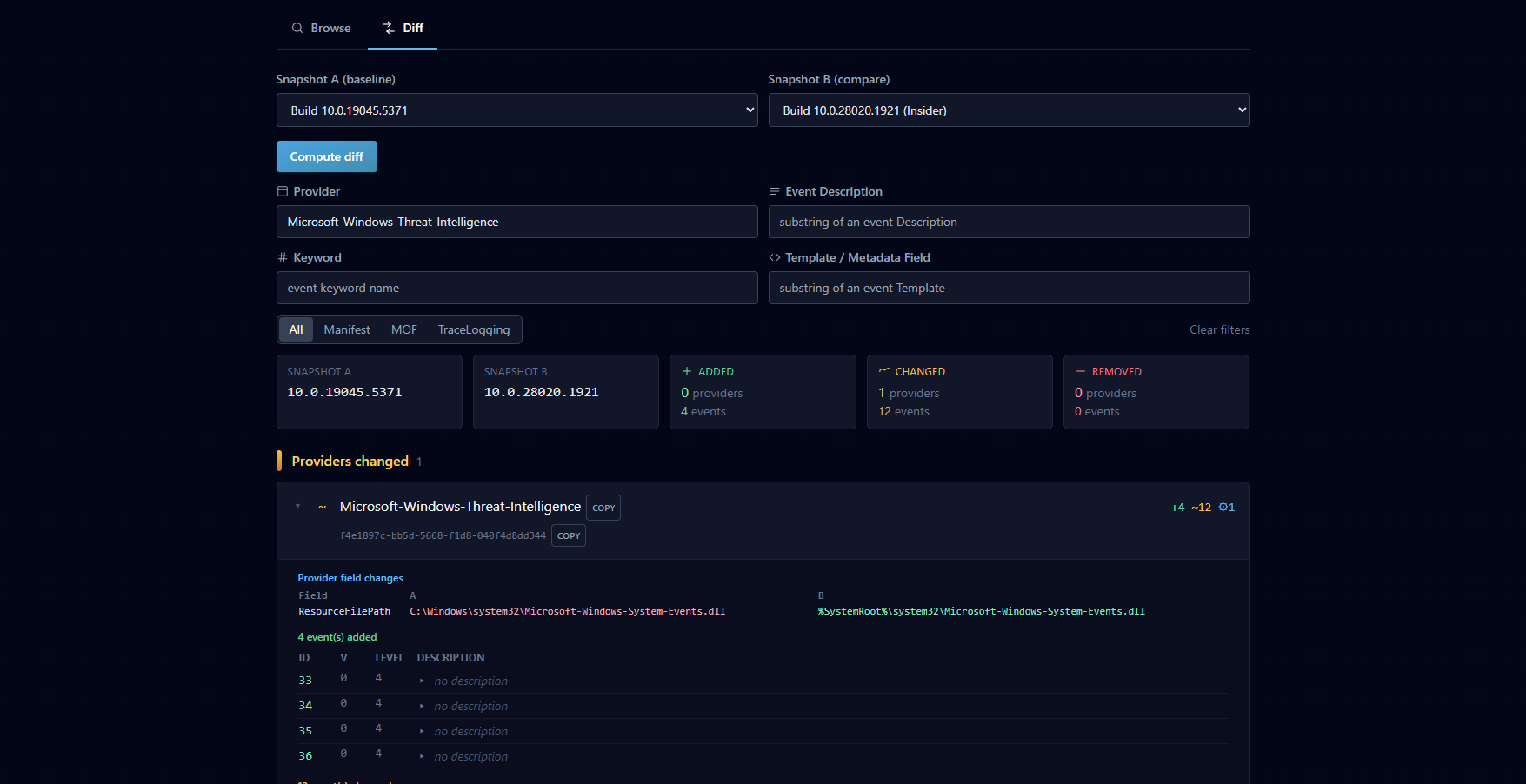
Task: Click the %SystemRoot%\system32 resource path value
Action: (982, 612)
